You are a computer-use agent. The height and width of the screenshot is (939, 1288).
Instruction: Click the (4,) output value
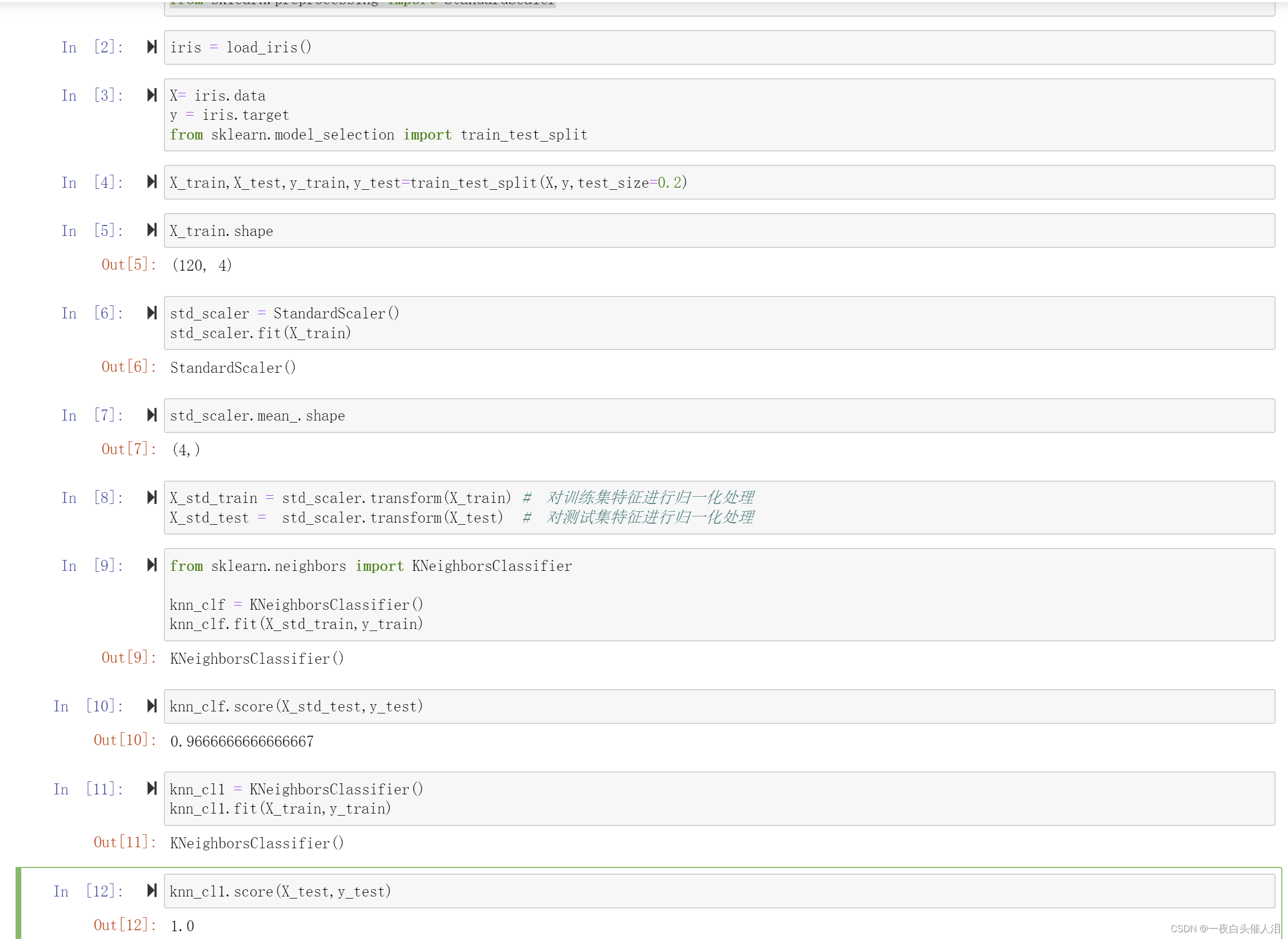tap(186, 450)
